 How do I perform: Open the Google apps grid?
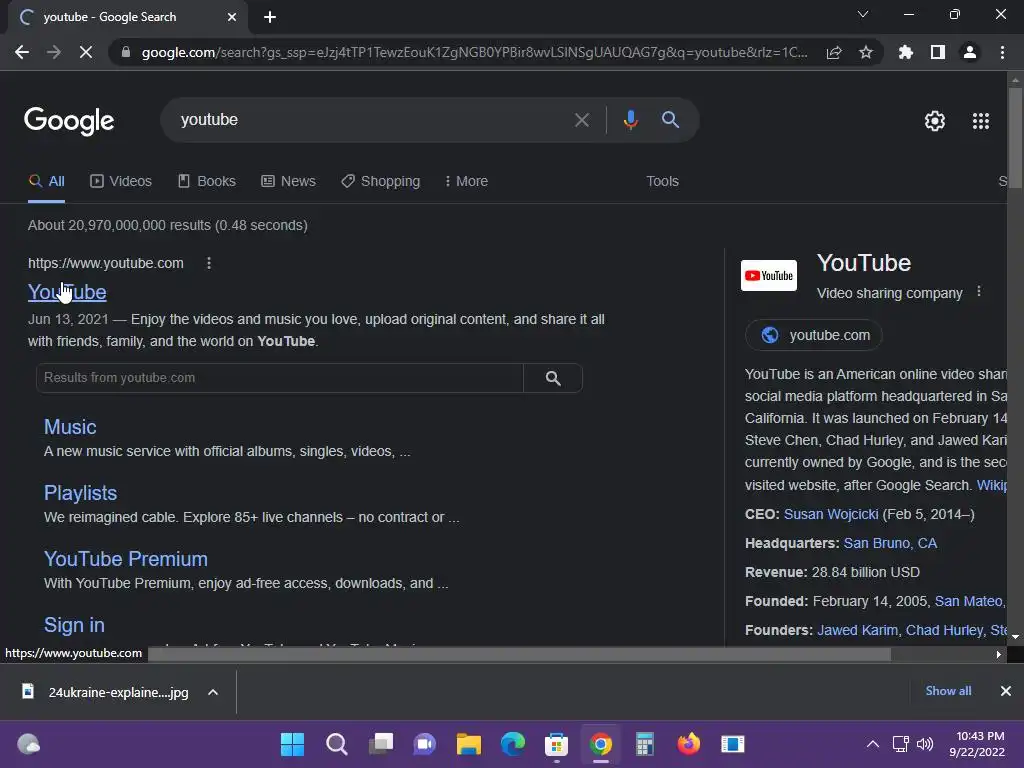[x=981, y=121]
